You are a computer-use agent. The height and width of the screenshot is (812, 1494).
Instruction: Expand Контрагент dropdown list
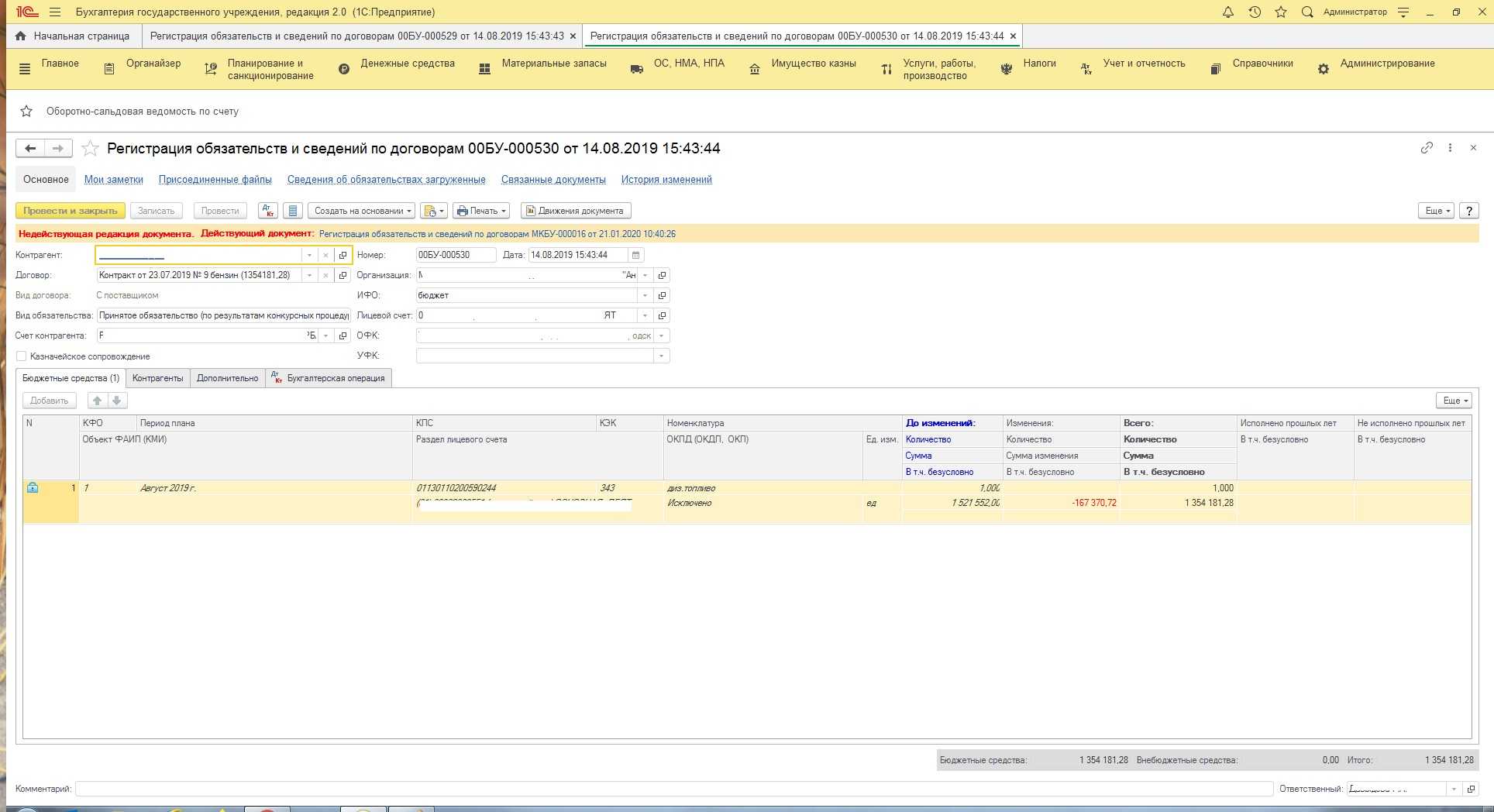click(309, 255)
